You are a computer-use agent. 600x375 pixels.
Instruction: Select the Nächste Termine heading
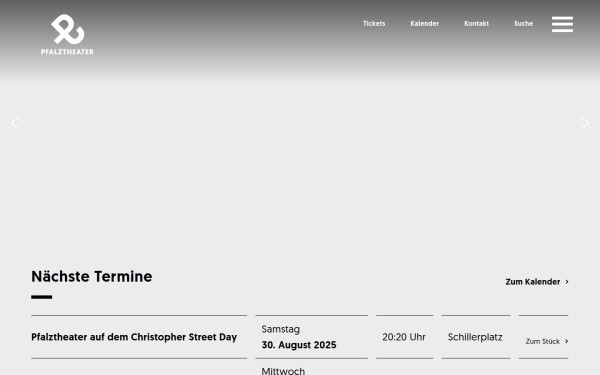91,276
